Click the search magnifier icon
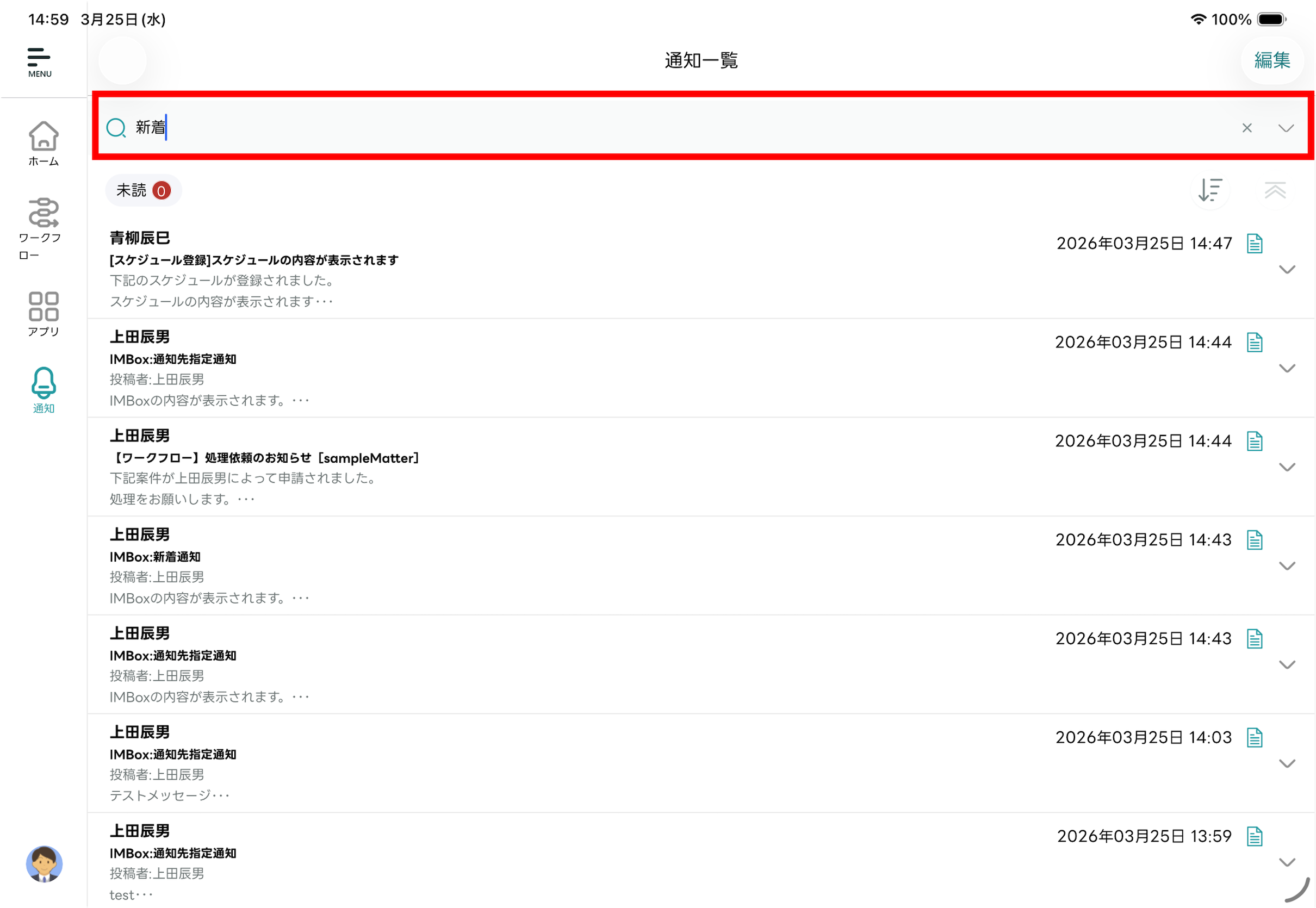The height and width of the screenshot is (908, 1316). point(116,128)
